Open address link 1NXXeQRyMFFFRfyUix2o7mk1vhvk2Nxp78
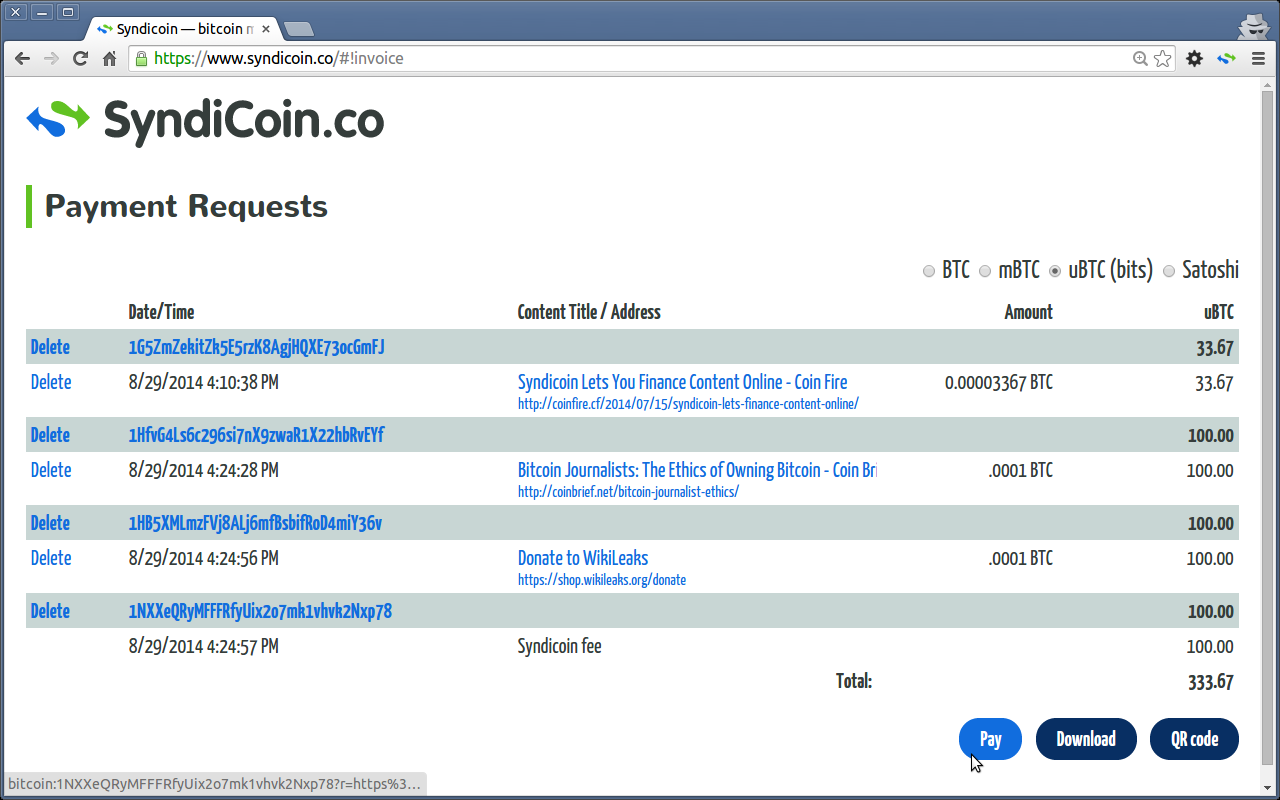Image resolution: width=1280 pixels, height=800 pixels. point(260,611)
